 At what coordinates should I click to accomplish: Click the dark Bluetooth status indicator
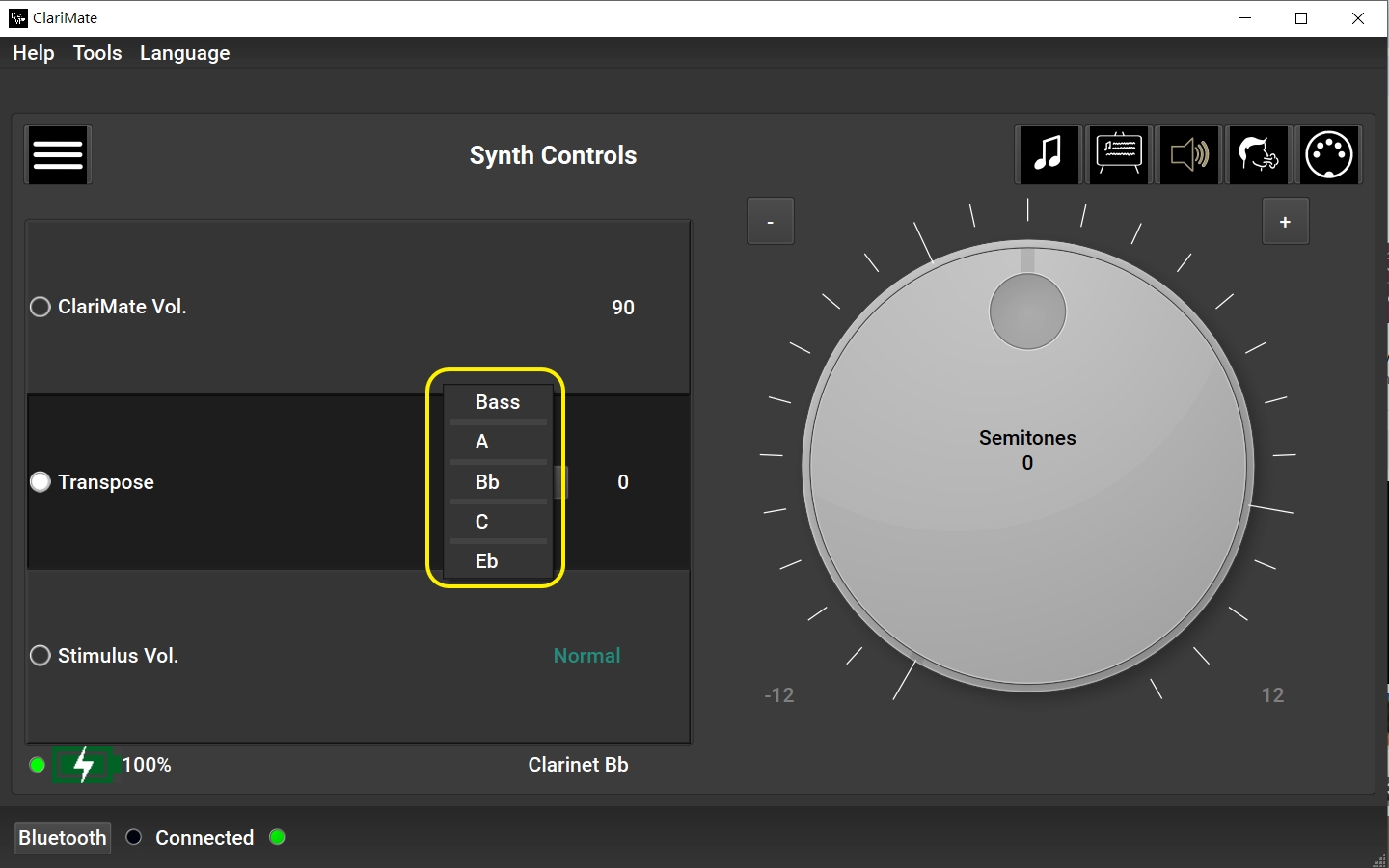(134, 837)
